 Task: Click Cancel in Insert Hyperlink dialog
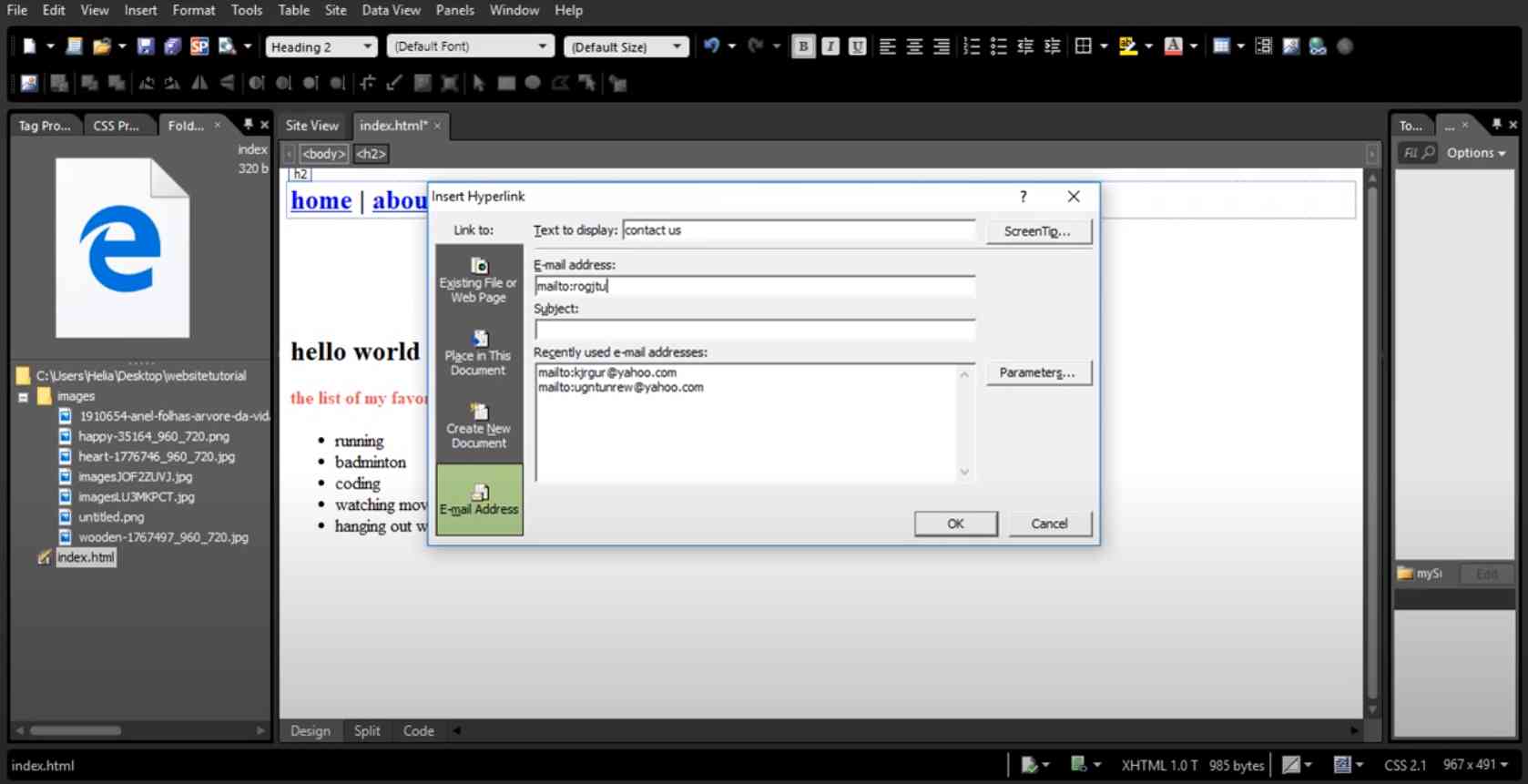[x=1049, y=524]
